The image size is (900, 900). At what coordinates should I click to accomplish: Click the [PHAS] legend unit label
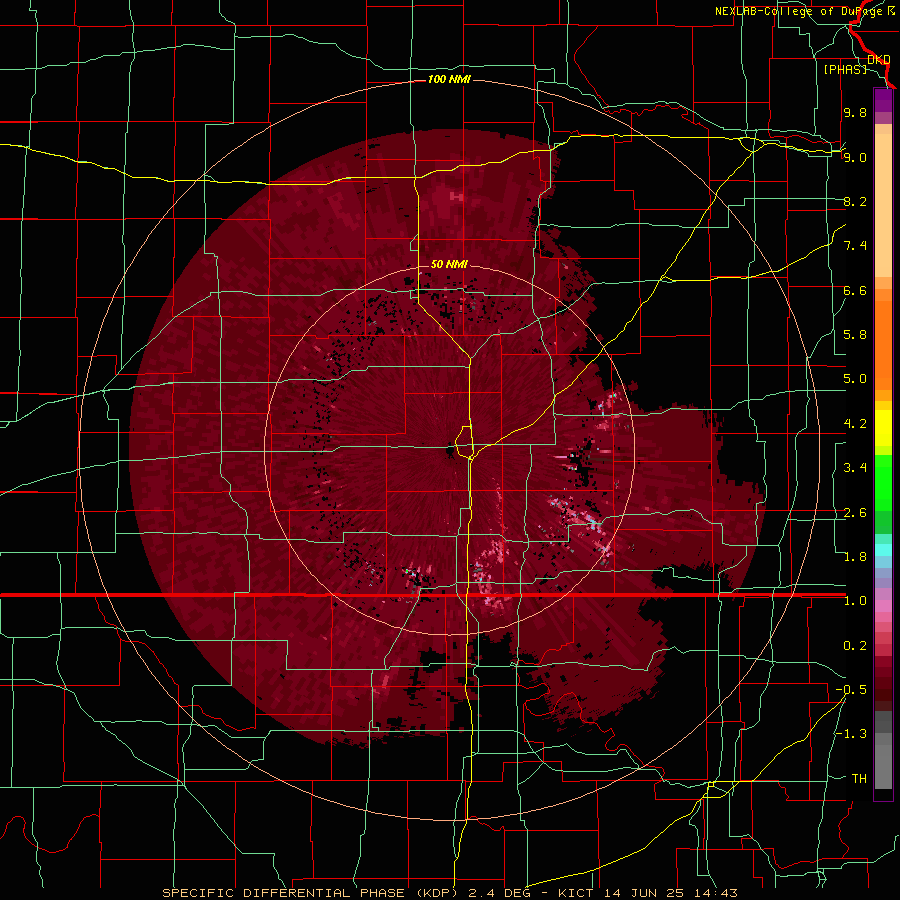coord(845,69)
